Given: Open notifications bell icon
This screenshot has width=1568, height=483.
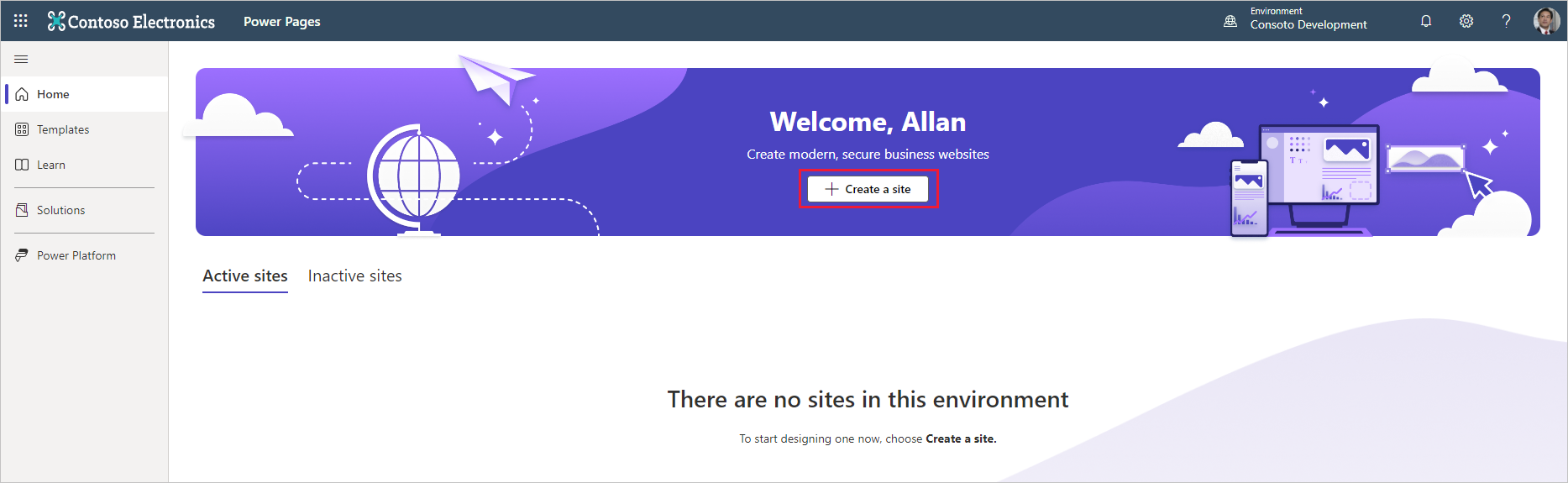Looking at the screenshot, I should pyautogui.click(x=1426, y=21).
